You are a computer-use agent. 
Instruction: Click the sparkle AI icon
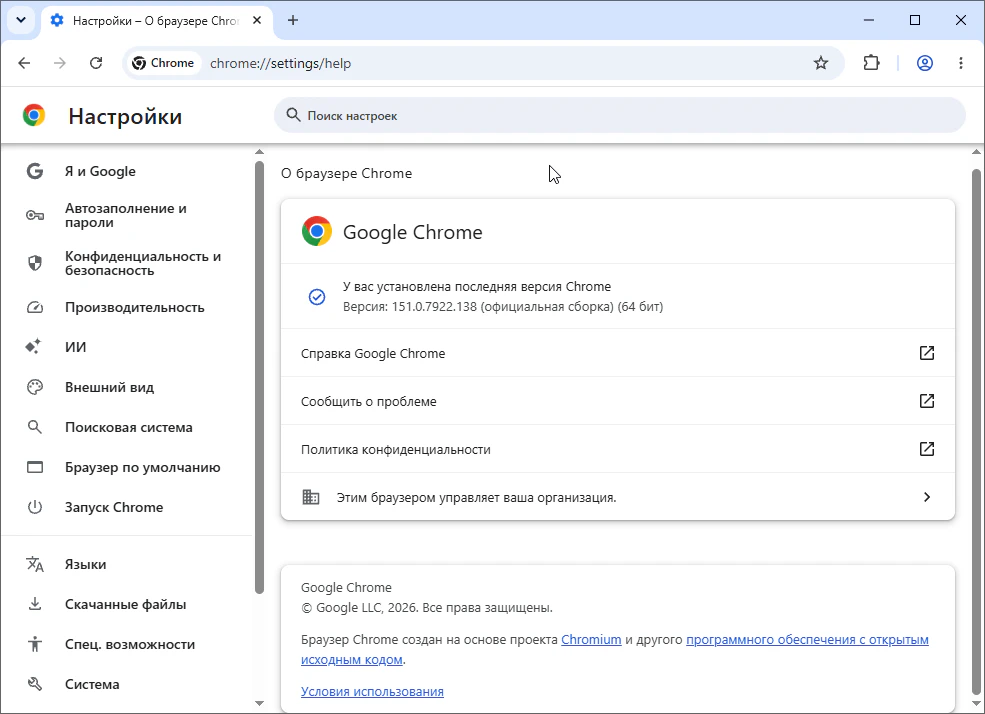pos(33,346)
